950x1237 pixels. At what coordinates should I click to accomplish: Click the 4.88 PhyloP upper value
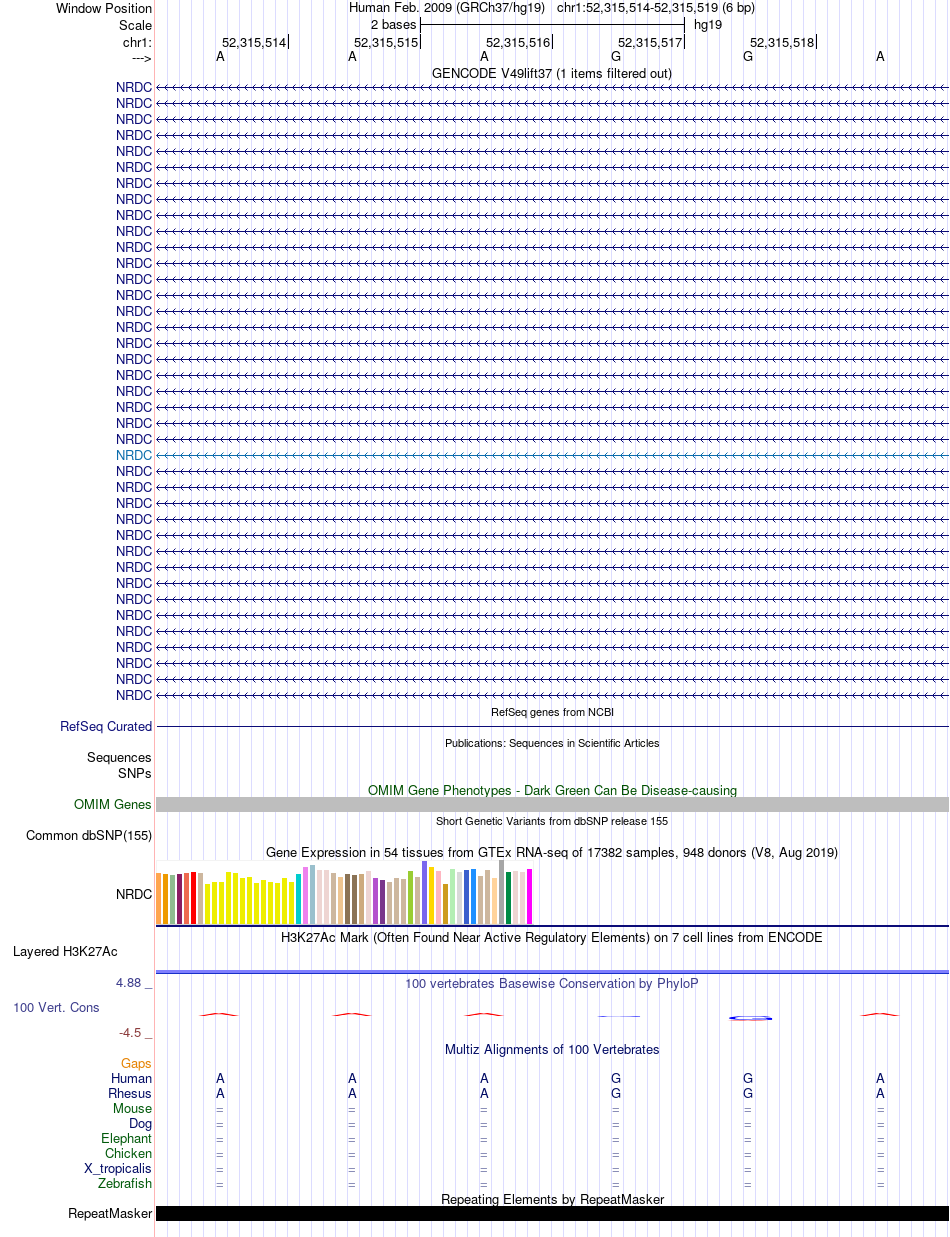click(130, 984)
